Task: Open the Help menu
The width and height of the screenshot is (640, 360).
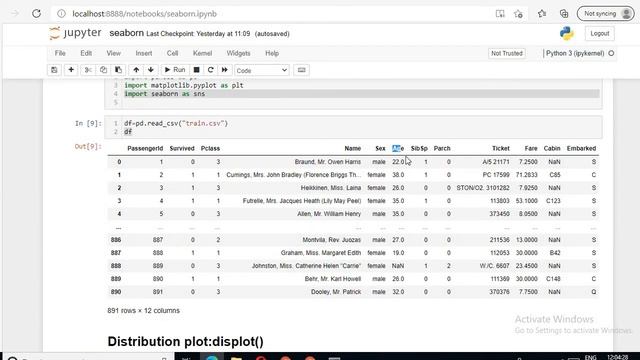Action: [x=272, y=53]
